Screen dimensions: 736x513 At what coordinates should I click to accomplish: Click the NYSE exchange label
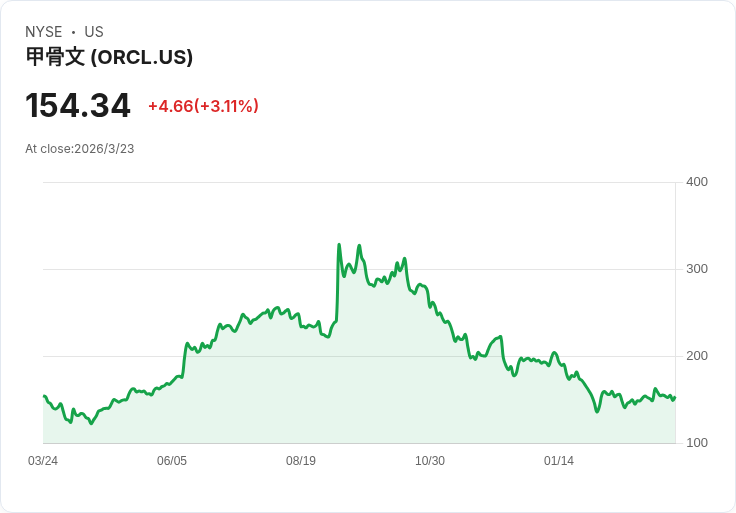tap(44, 32)
